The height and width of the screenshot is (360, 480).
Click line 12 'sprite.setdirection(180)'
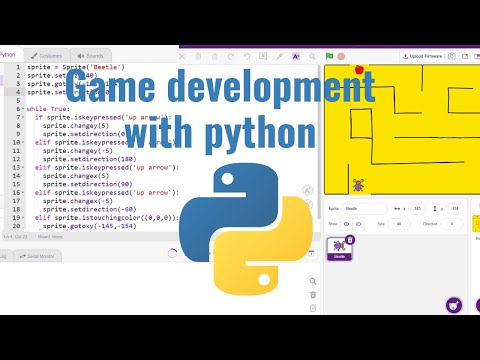pos(89,159)
